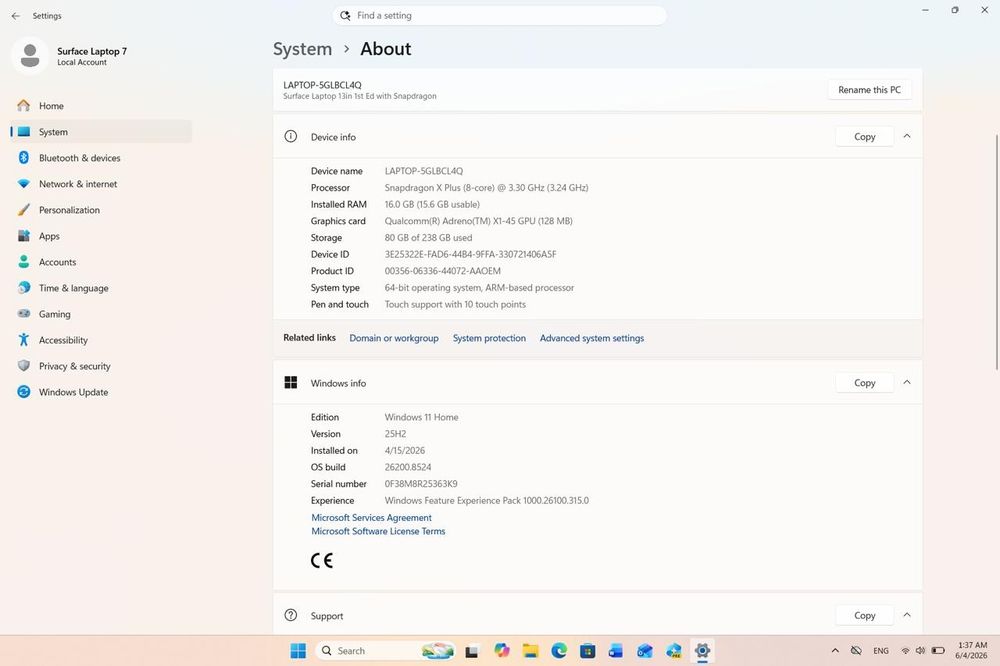Select the Storage 80 GB of 238 GB text

[428, 238]
